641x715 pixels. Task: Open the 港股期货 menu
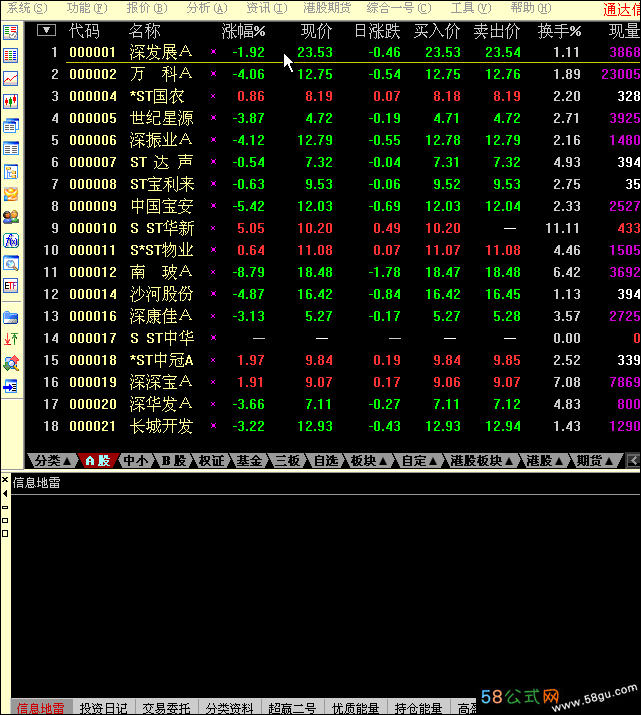(x=327, y=8)
